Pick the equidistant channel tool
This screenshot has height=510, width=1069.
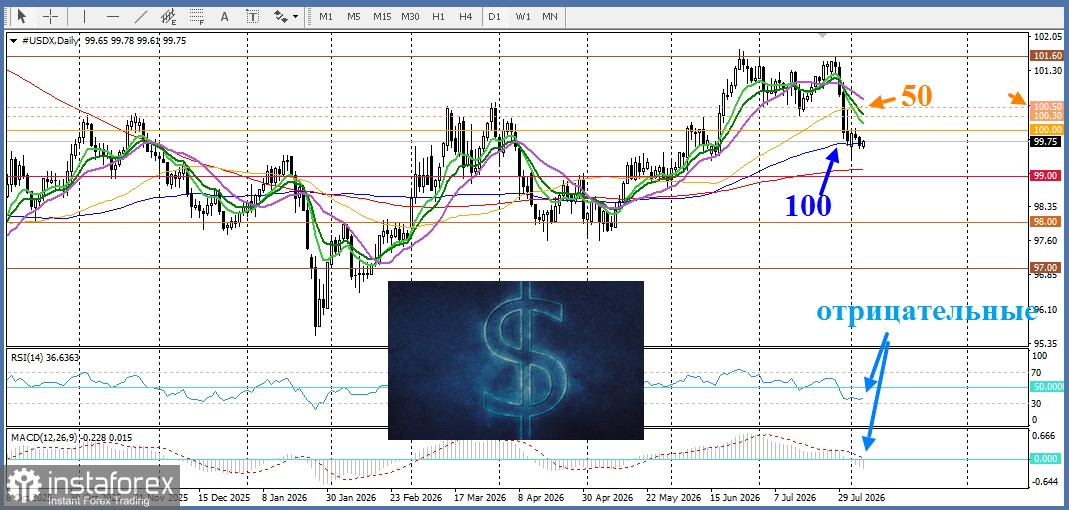(x=169, y=16)
